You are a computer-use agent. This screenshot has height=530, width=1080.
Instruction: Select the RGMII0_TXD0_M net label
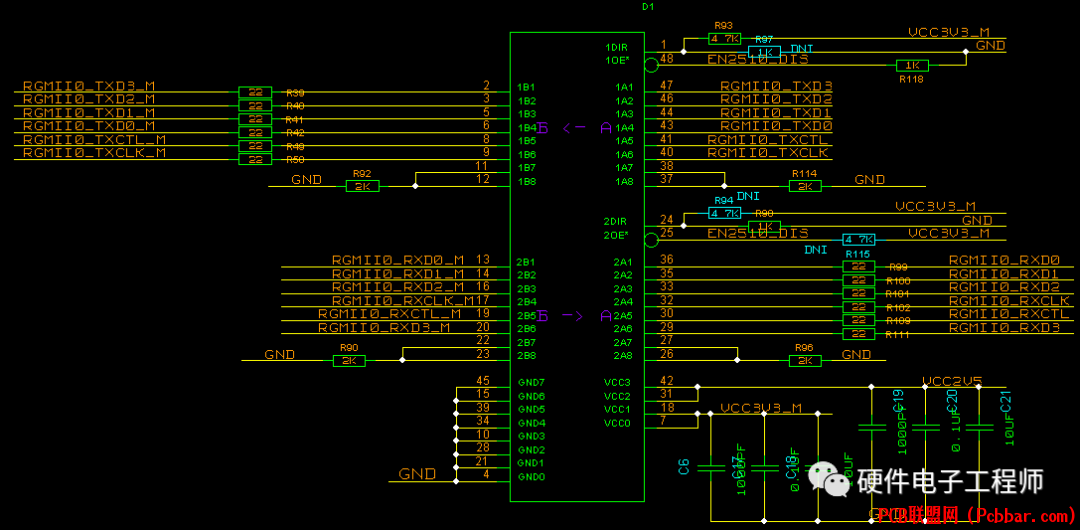click(x=89, y=126)
